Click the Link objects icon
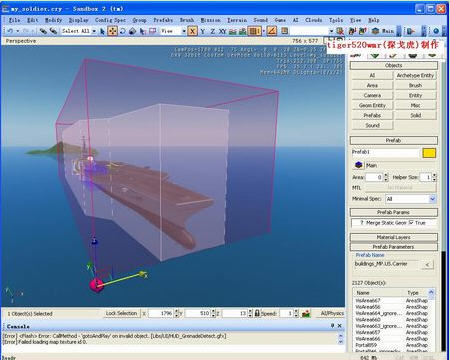This screenshot has height=360, width=450. [43, 31]
